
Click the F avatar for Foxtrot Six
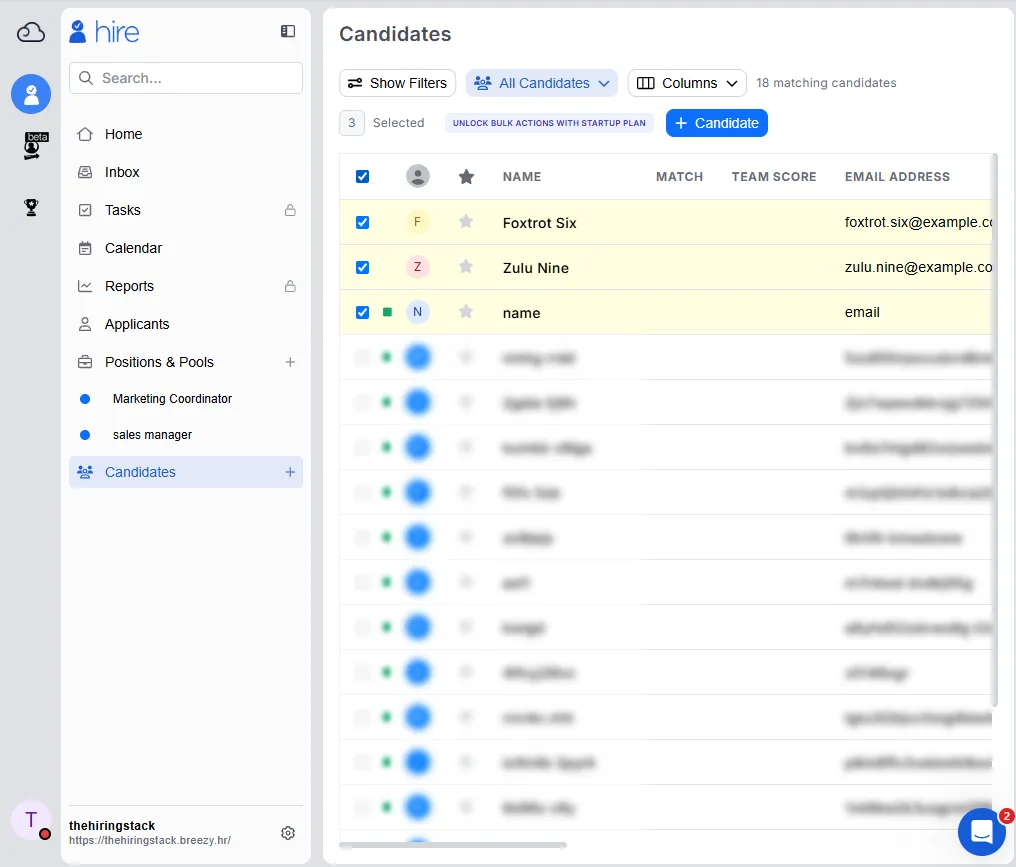[417, 222]
